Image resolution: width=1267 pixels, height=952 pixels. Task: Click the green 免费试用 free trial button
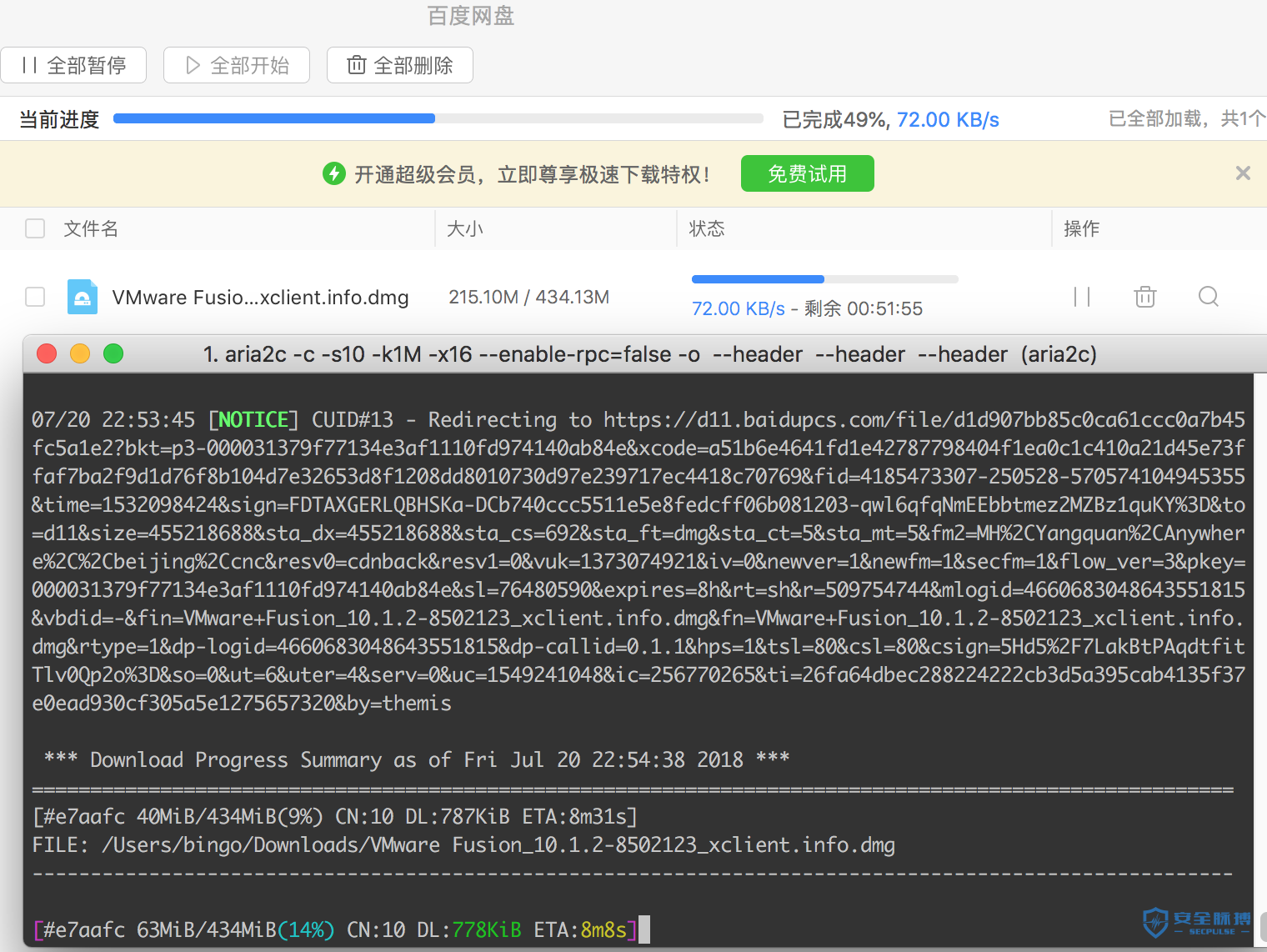click(x=807, y=173)
